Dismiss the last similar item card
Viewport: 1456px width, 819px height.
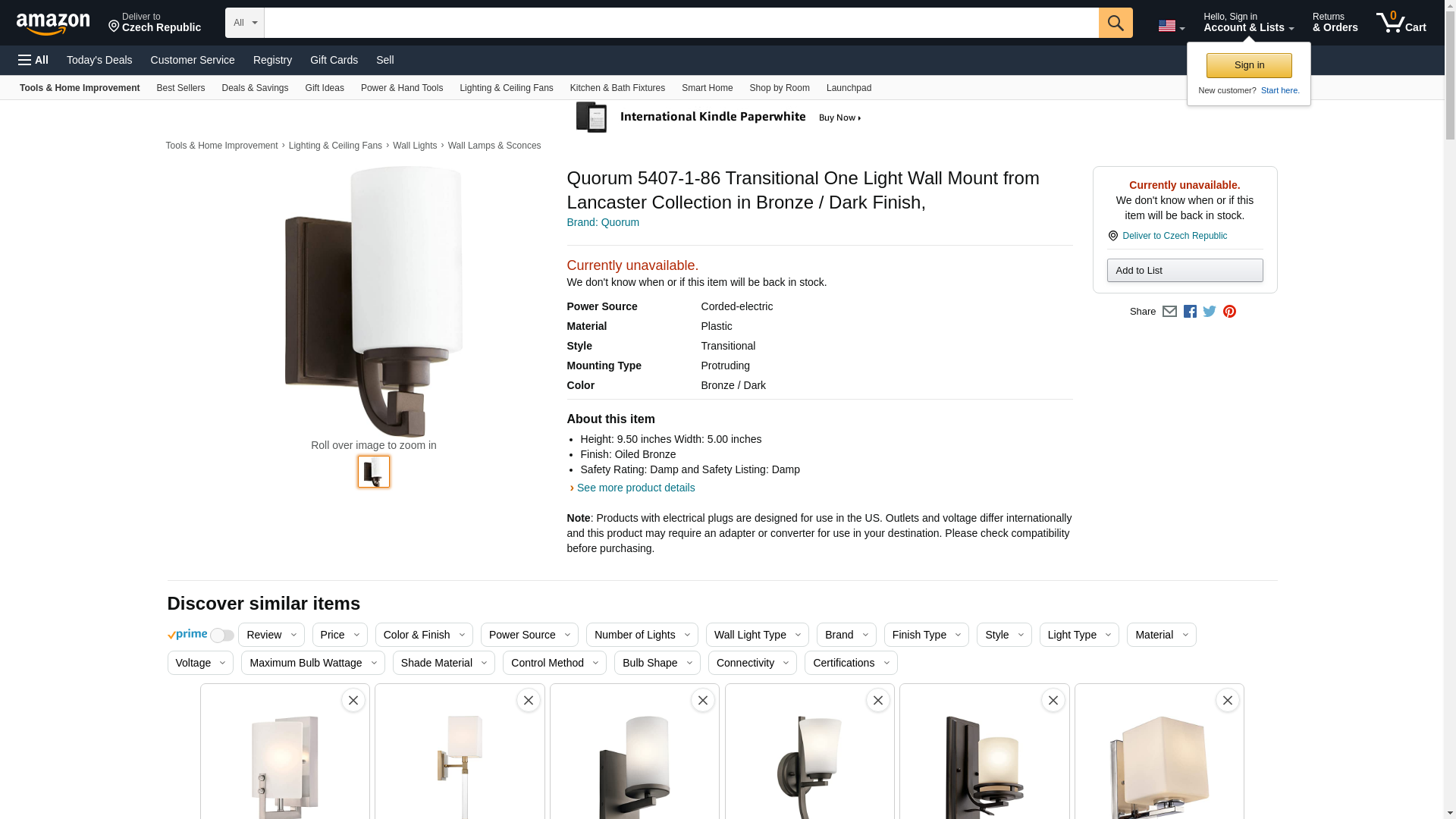(x=1228, y=700)
